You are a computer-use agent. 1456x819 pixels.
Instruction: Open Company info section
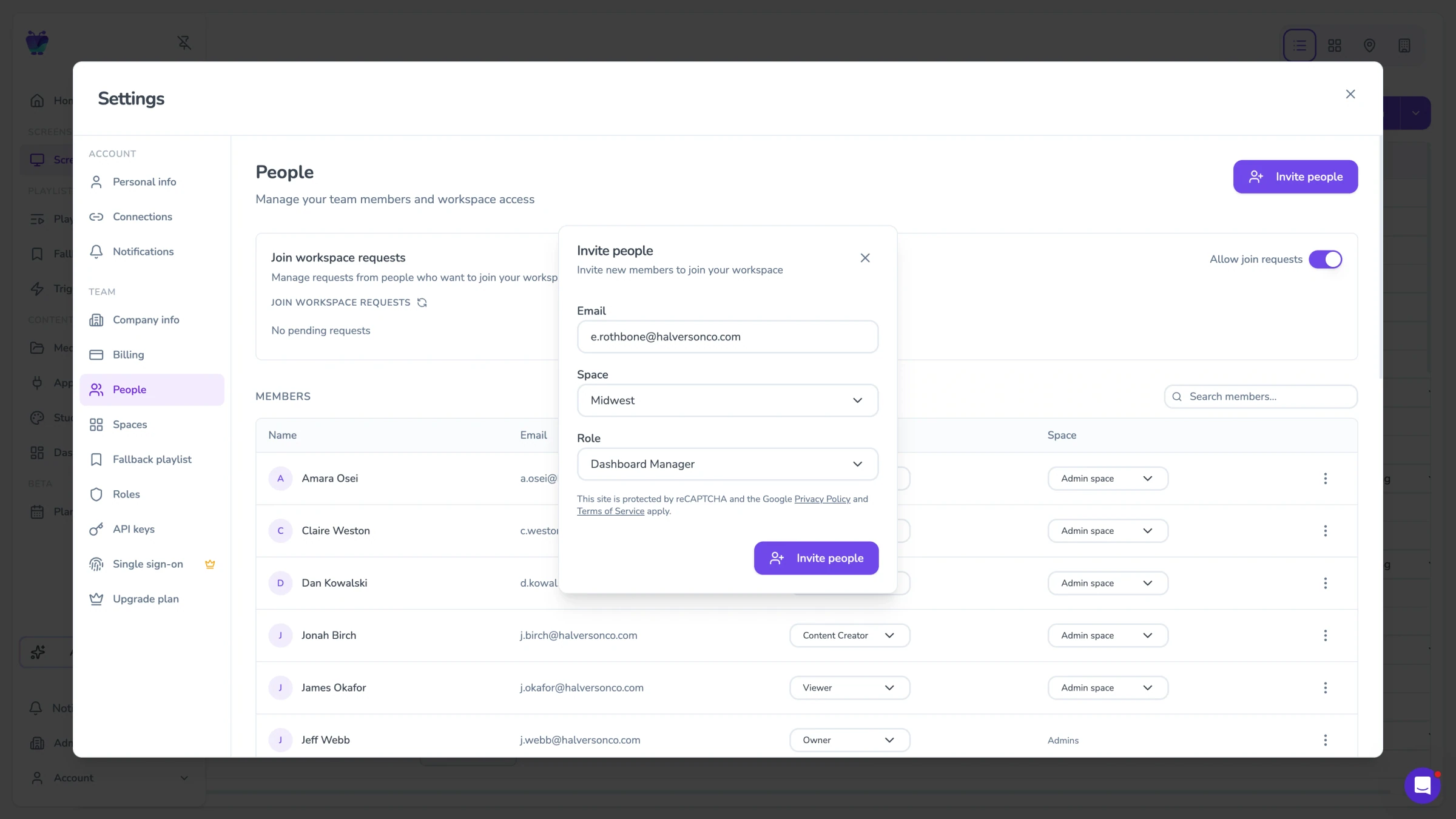(x=152, y=320)
